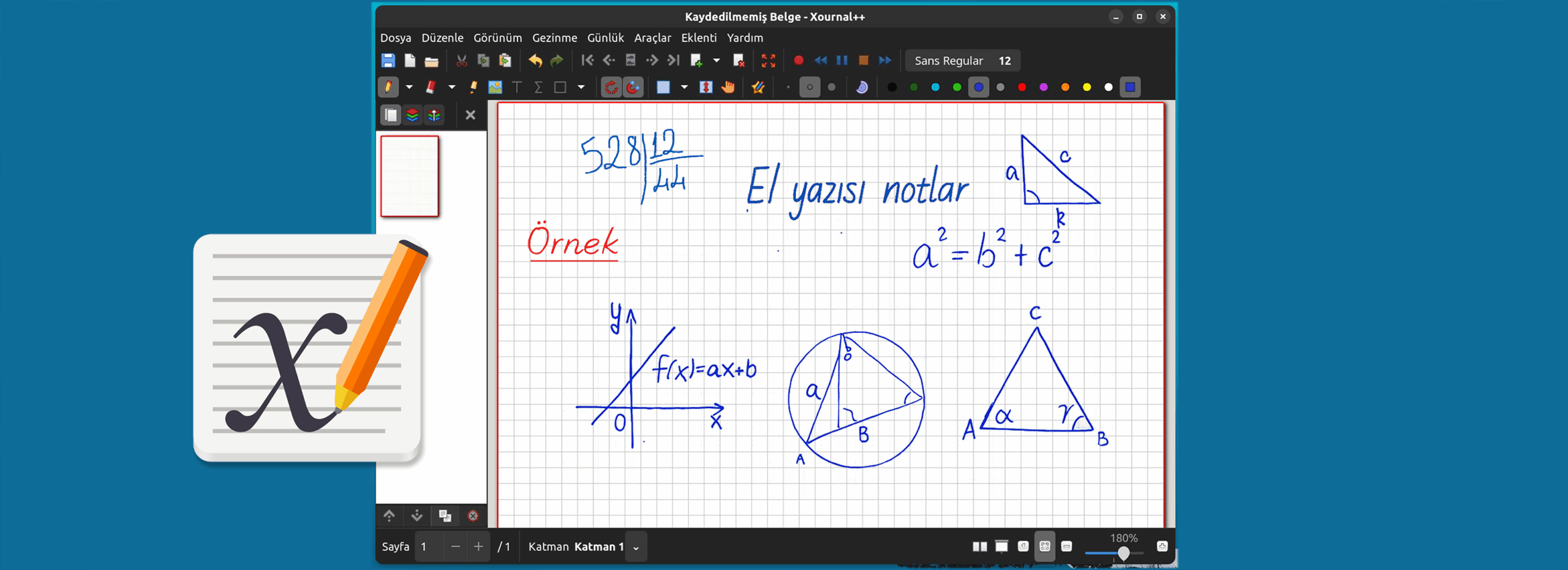
Task: Open the Görünüm menu
Action: point(497,38)
